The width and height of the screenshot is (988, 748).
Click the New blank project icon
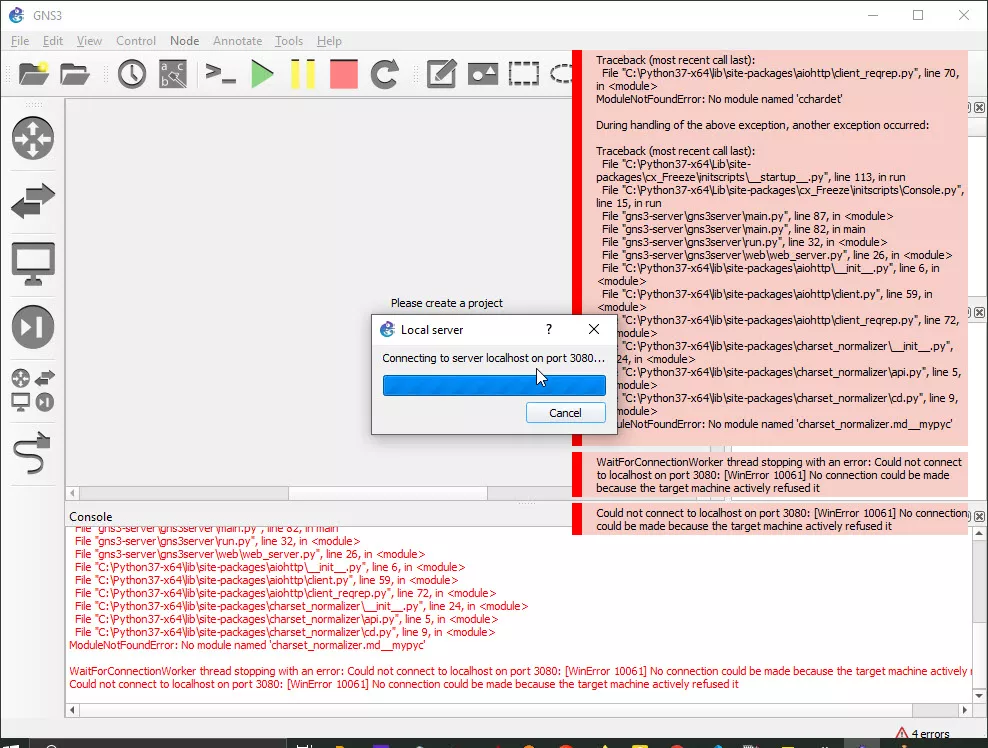coord(33,74)
